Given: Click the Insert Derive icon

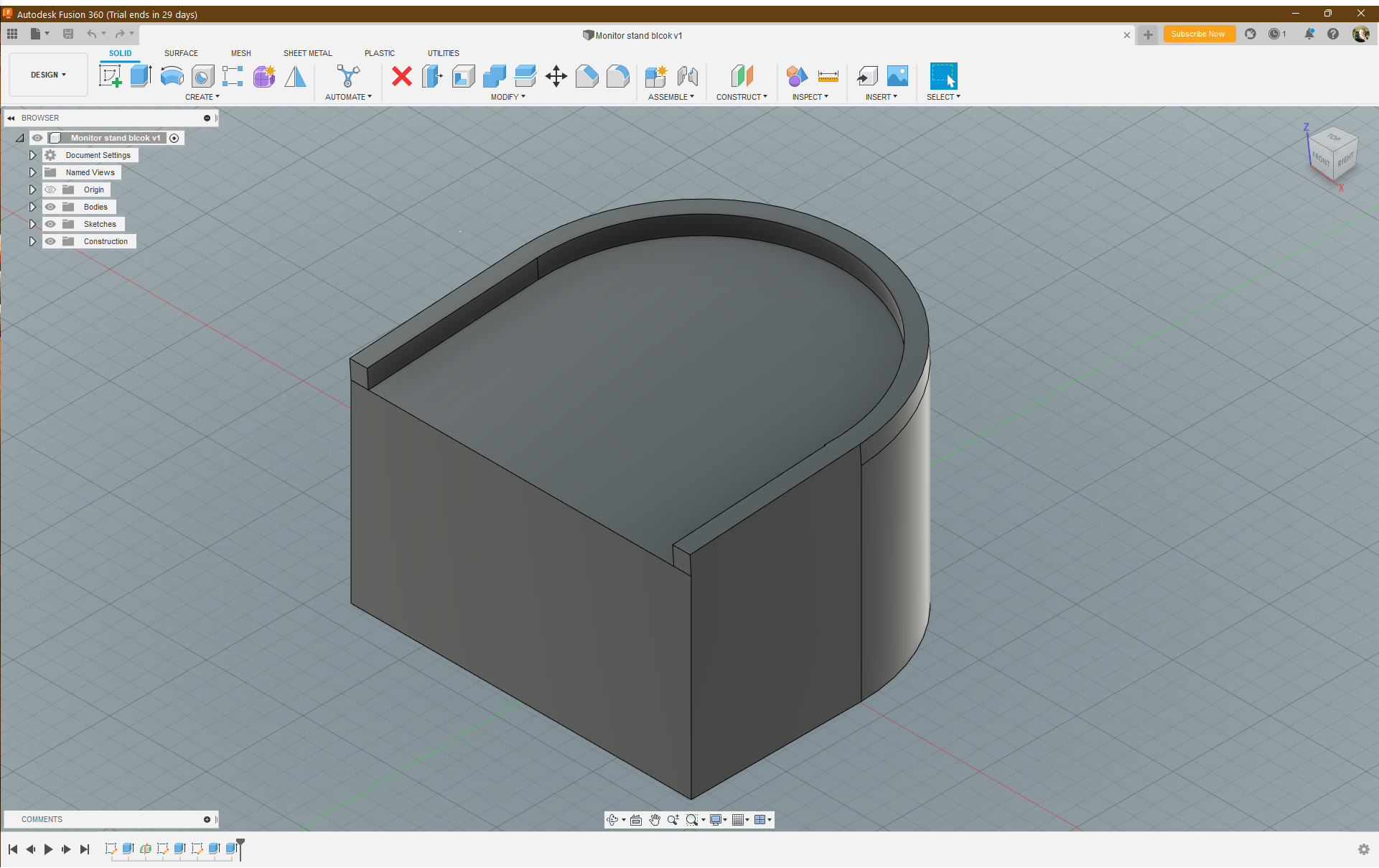Looking at the screenshot, I should 867,76.
